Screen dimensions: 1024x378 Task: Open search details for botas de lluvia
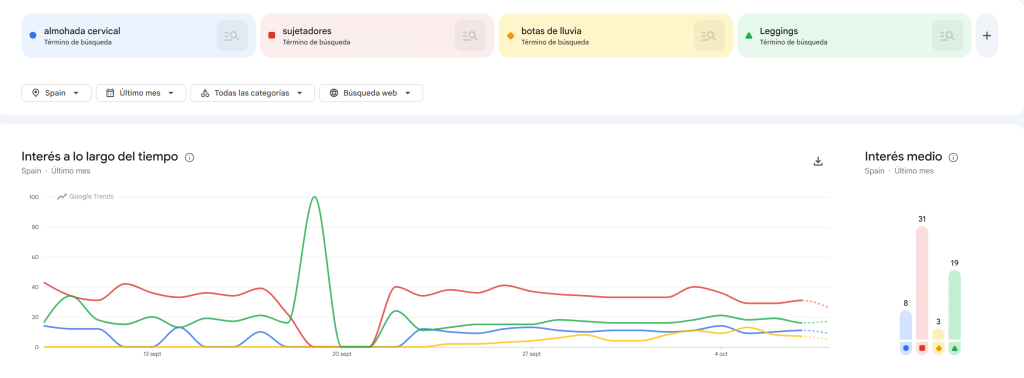(x=709, y=36)
